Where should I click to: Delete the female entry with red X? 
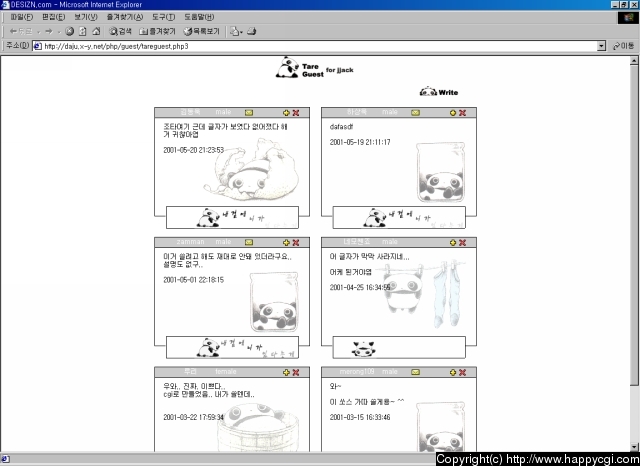[296, 372]
